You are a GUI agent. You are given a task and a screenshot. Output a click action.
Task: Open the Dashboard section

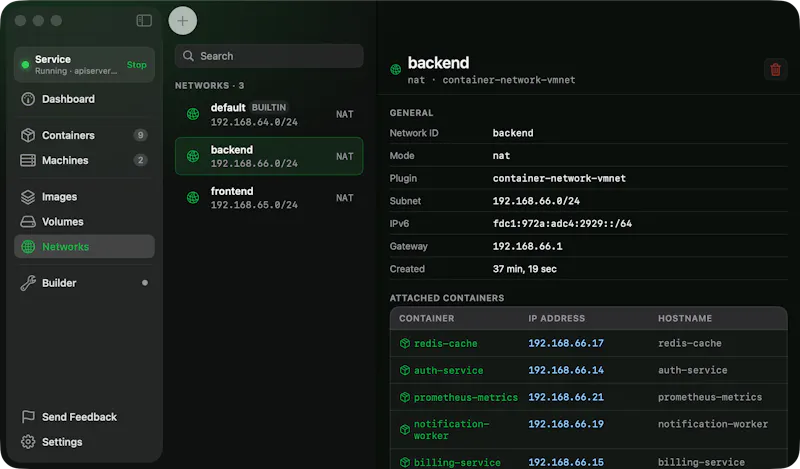point(84,99)
